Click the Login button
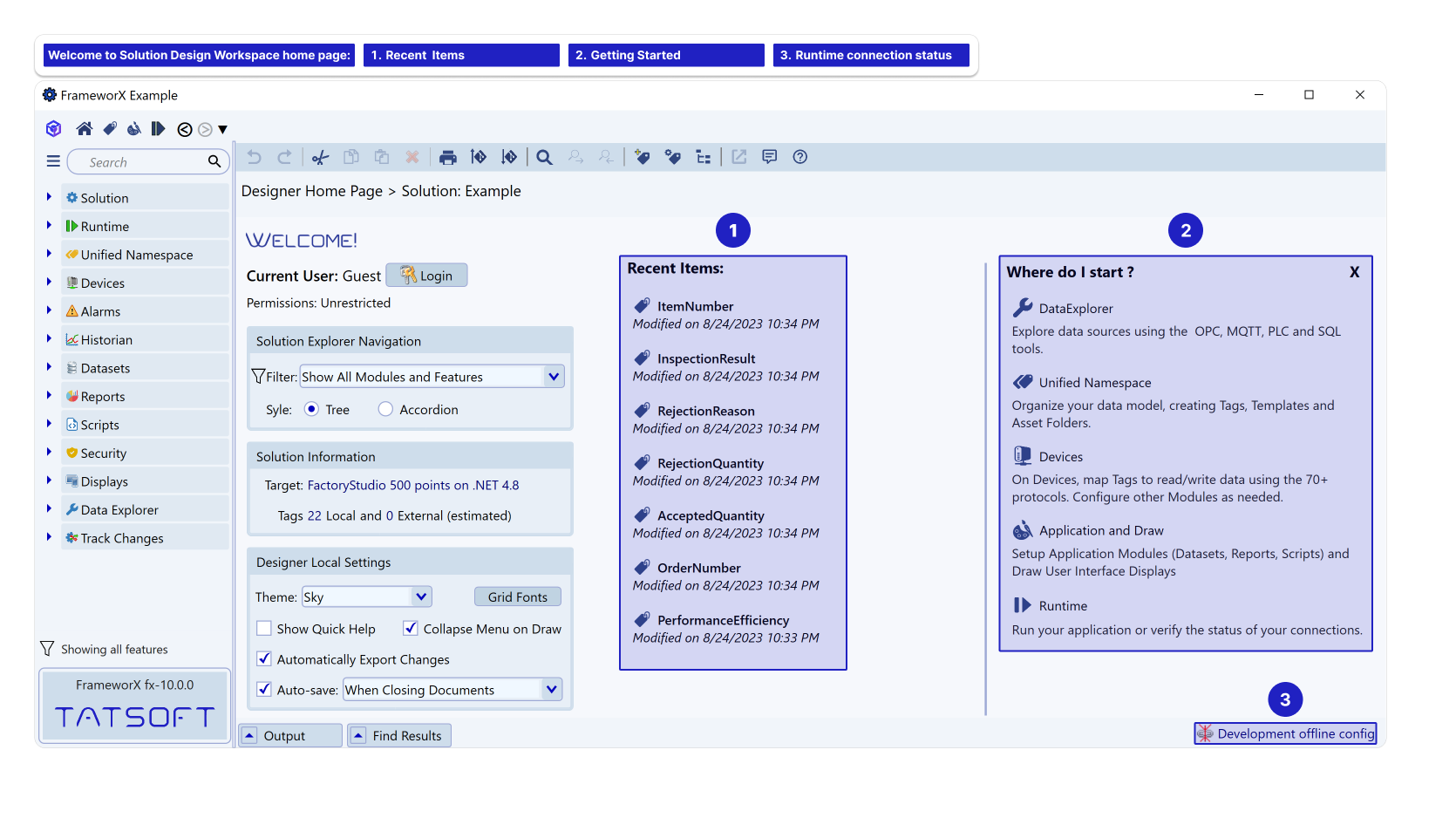Screen dimensions: 1456x818 point(427,276)
